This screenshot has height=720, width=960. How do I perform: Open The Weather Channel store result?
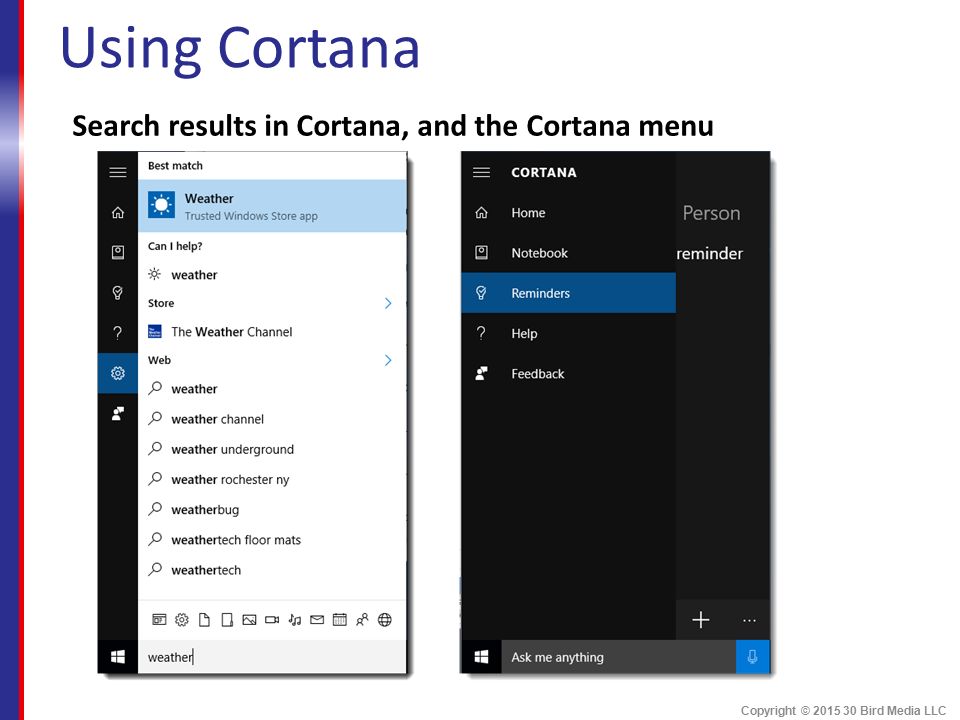[x=272, y=332]
